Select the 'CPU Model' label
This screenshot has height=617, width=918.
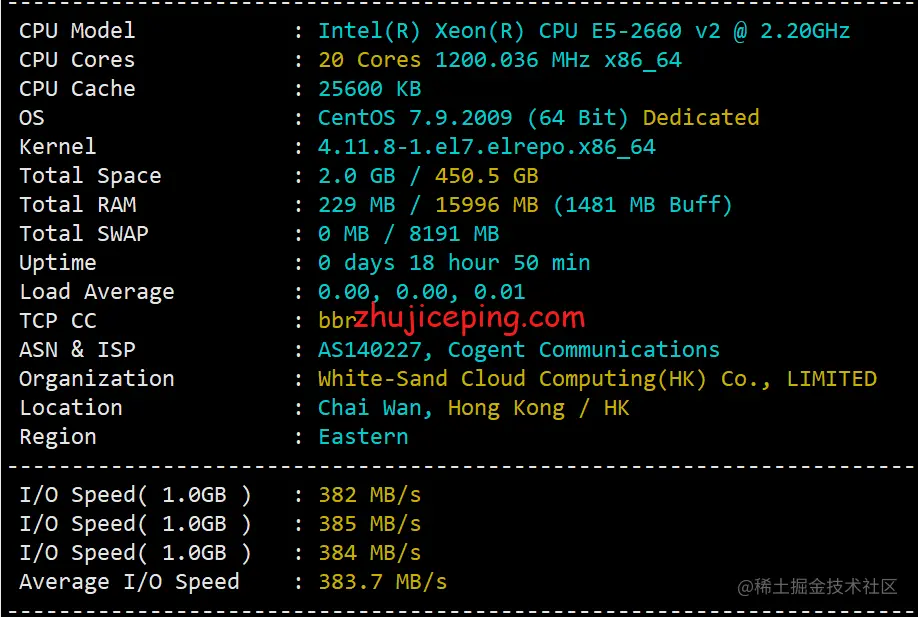click(77, 30)
